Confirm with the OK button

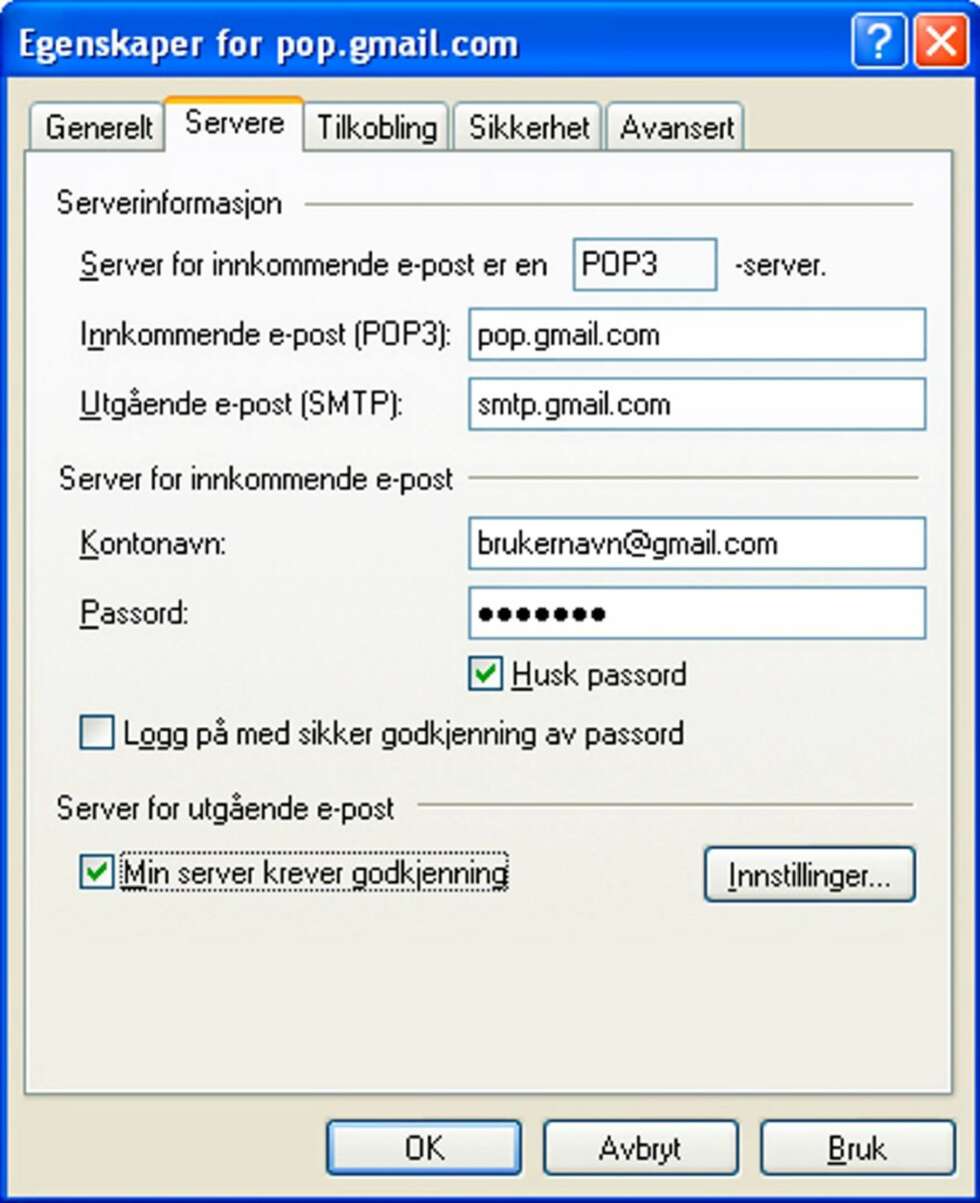(x=424, y=1147)
